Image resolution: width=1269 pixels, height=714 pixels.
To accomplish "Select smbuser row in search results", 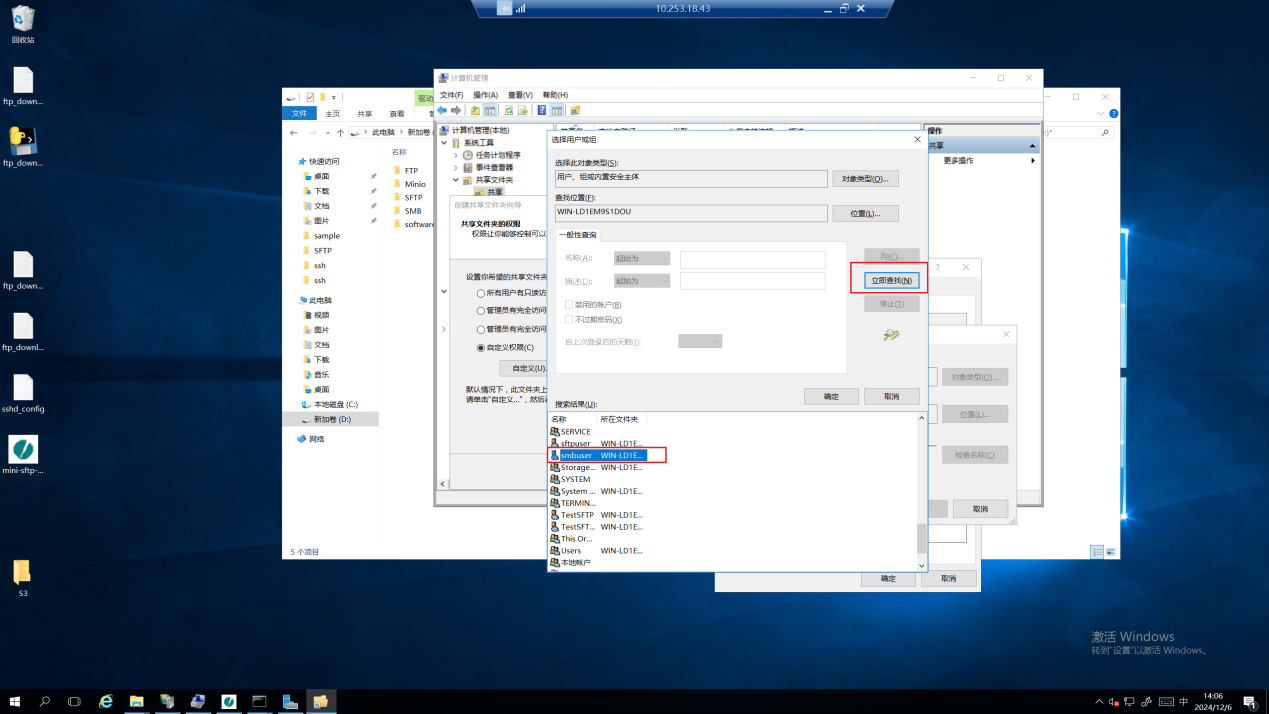I will 598,455.
